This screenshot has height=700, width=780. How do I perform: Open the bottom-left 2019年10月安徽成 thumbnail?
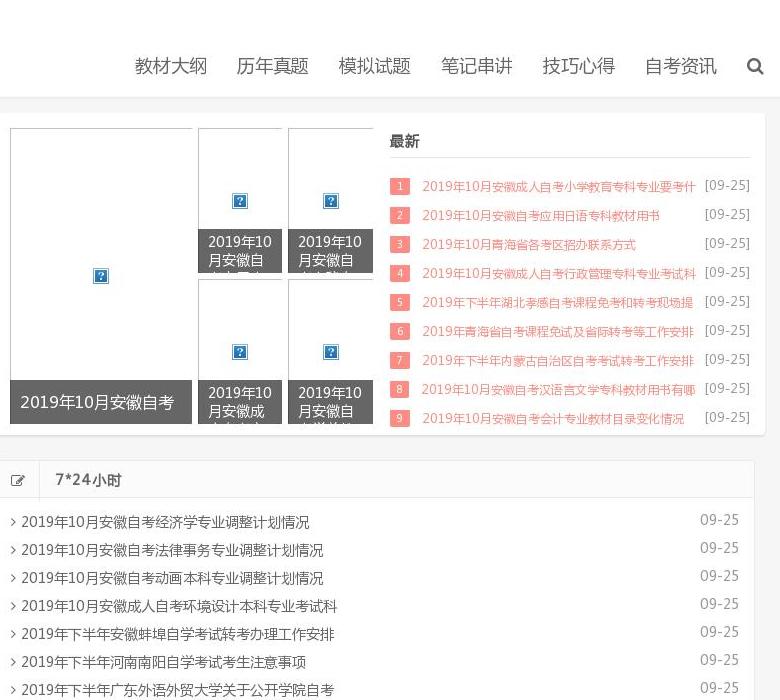[240, 352]
